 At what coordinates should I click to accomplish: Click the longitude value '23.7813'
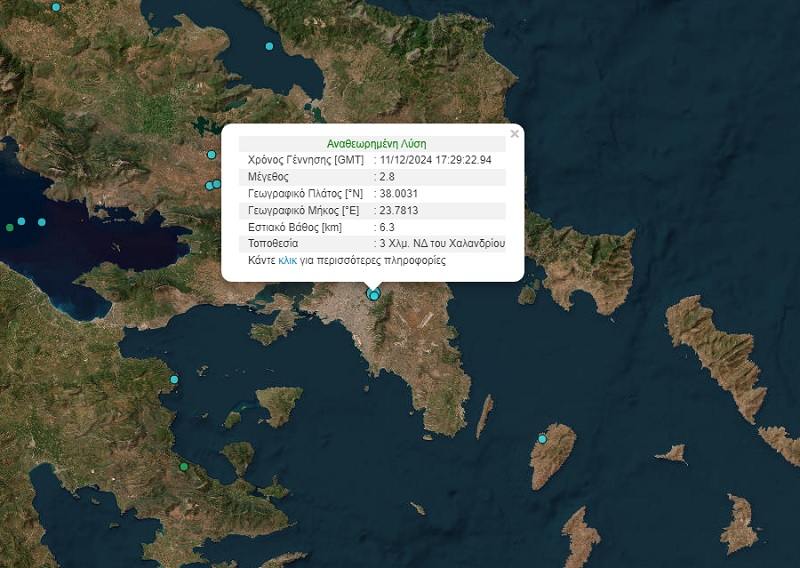click(398, 210)
